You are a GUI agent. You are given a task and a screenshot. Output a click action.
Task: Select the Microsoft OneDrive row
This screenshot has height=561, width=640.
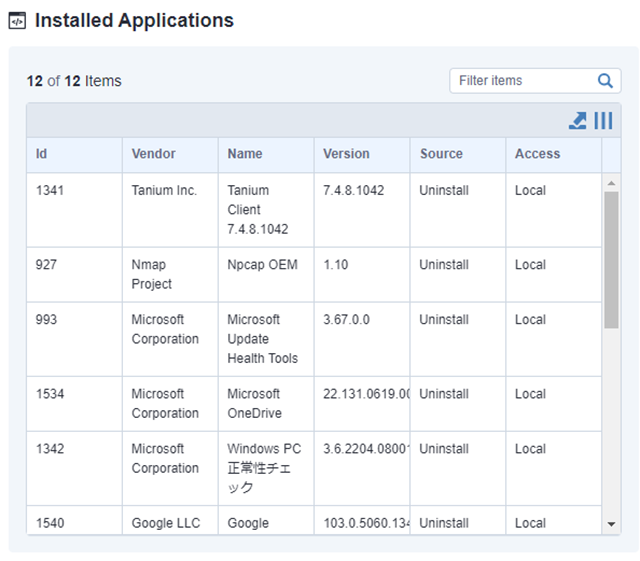tap(254, 403)
